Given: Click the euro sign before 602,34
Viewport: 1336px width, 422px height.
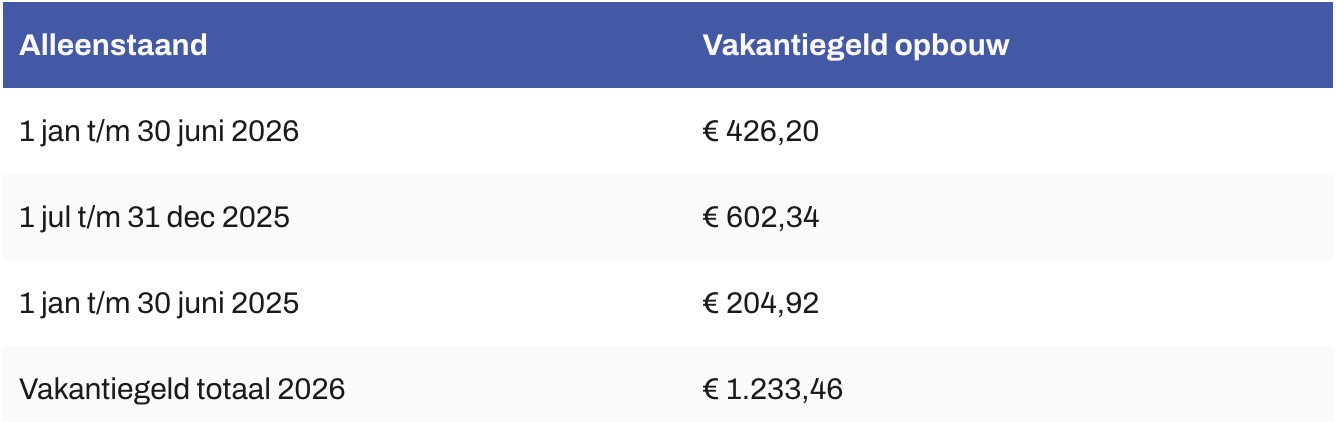Looking at the screenshot, I should 711,217.
